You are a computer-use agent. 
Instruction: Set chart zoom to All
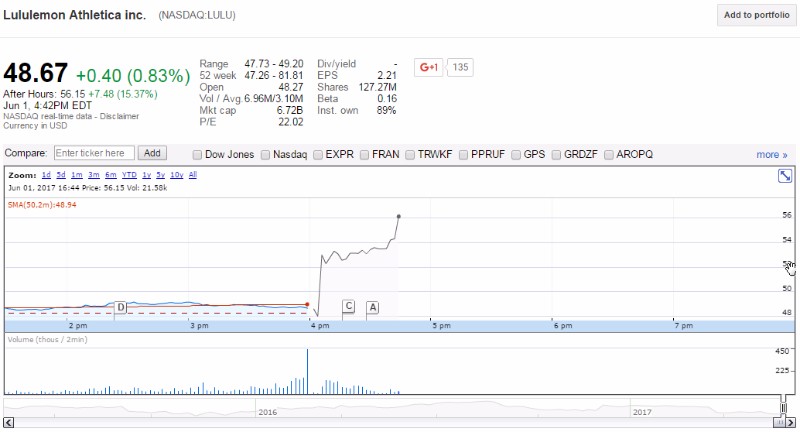[x=193, y=175]
